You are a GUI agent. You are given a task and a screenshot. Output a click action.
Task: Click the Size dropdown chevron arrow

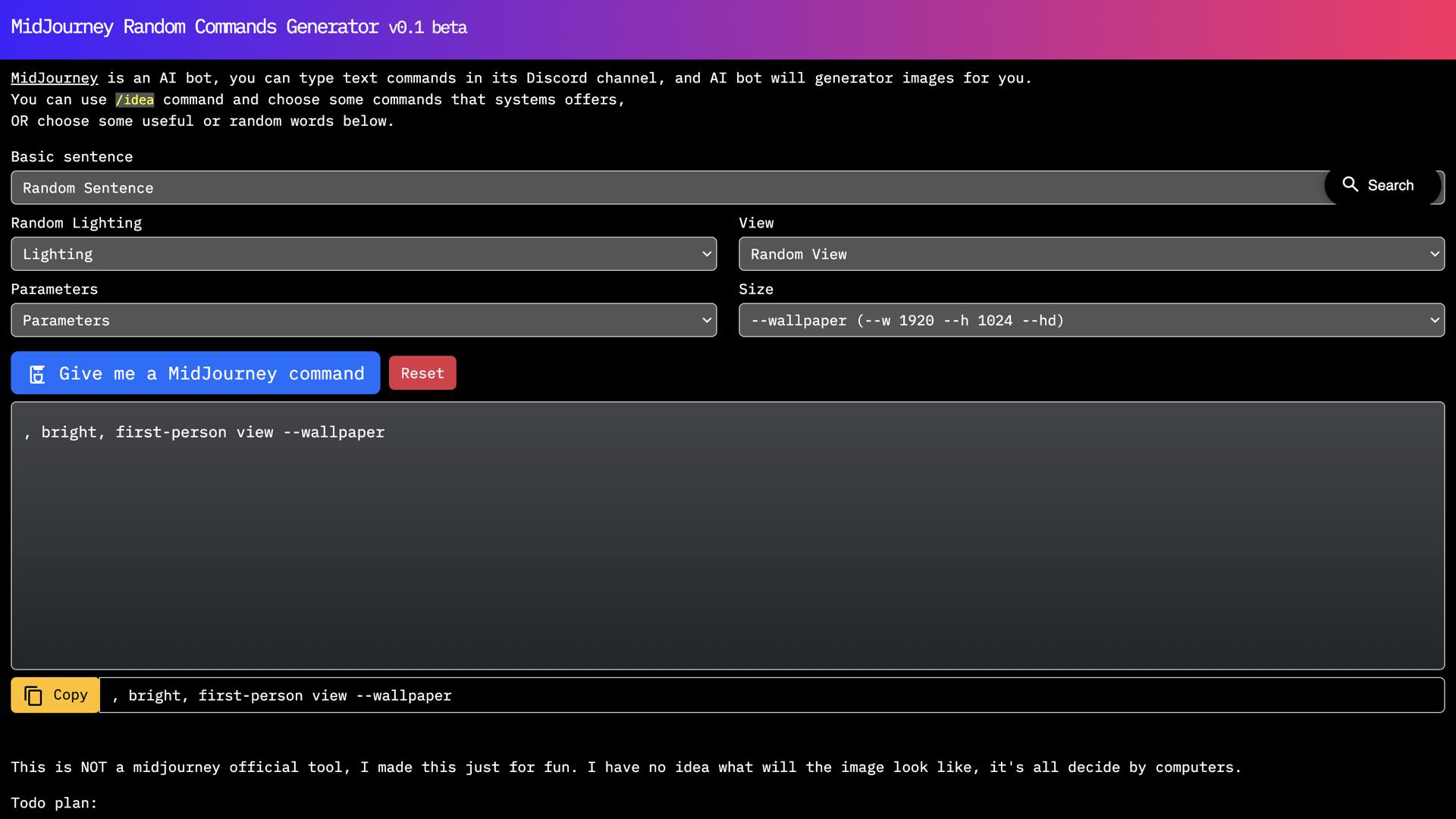point(1435,320)
